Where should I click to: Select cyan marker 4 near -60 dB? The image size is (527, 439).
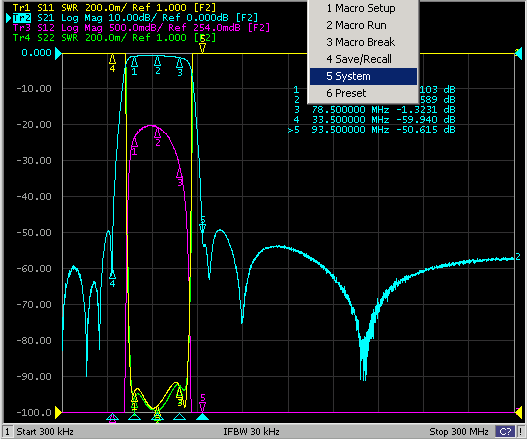click(112, 278)
